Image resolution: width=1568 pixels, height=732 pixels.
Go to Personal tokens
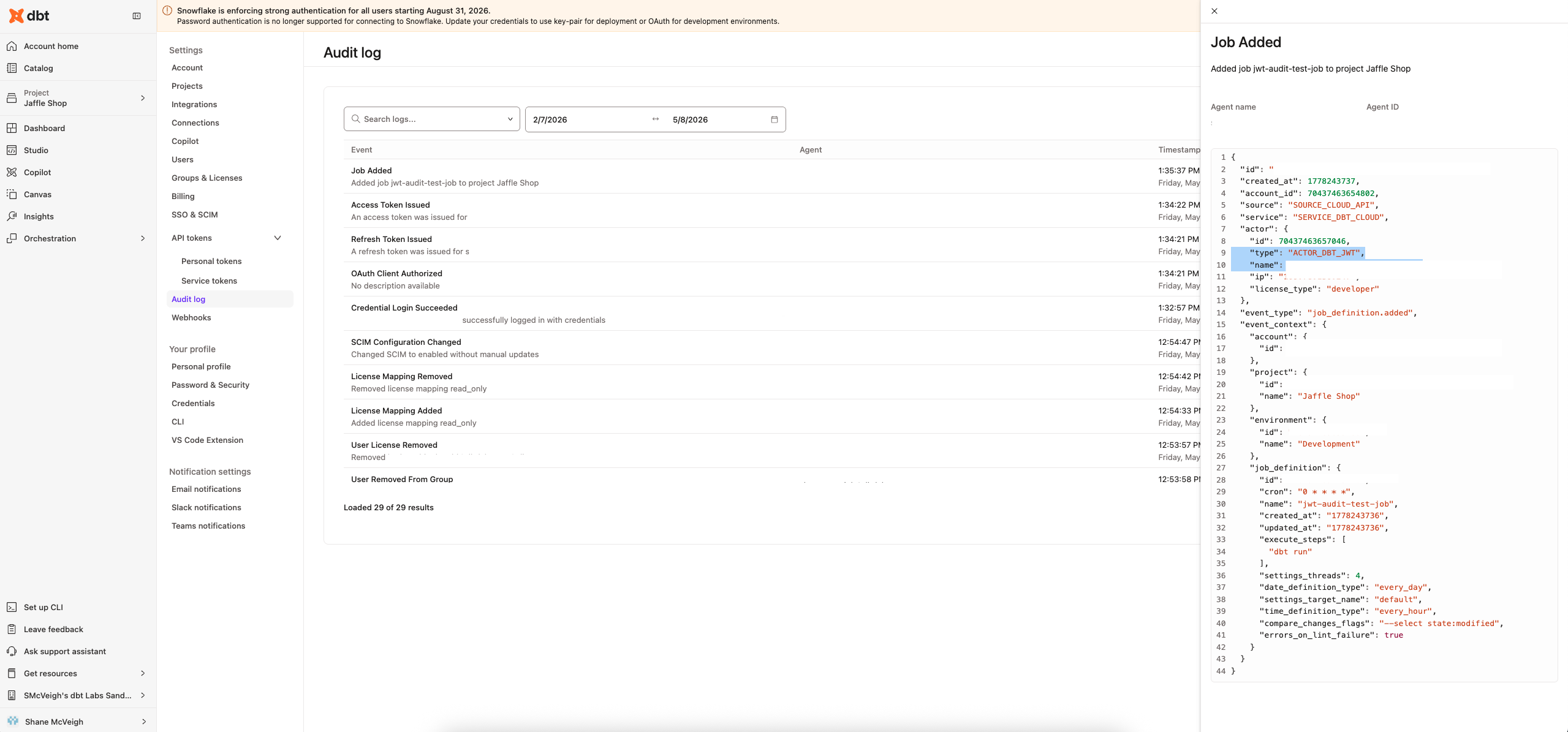coord(211,261)
